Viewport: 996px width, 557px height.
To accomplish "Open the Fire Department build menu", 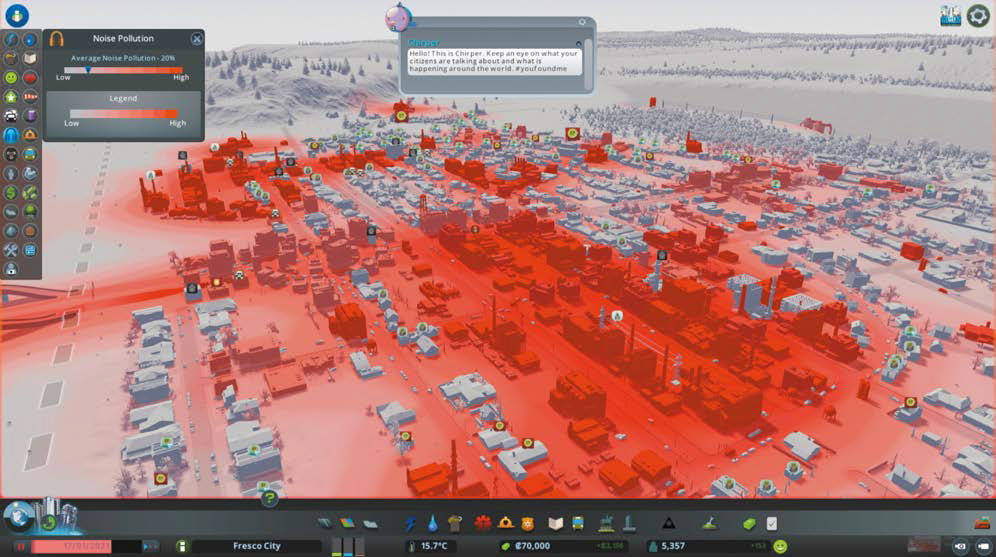I will (506, 524).
